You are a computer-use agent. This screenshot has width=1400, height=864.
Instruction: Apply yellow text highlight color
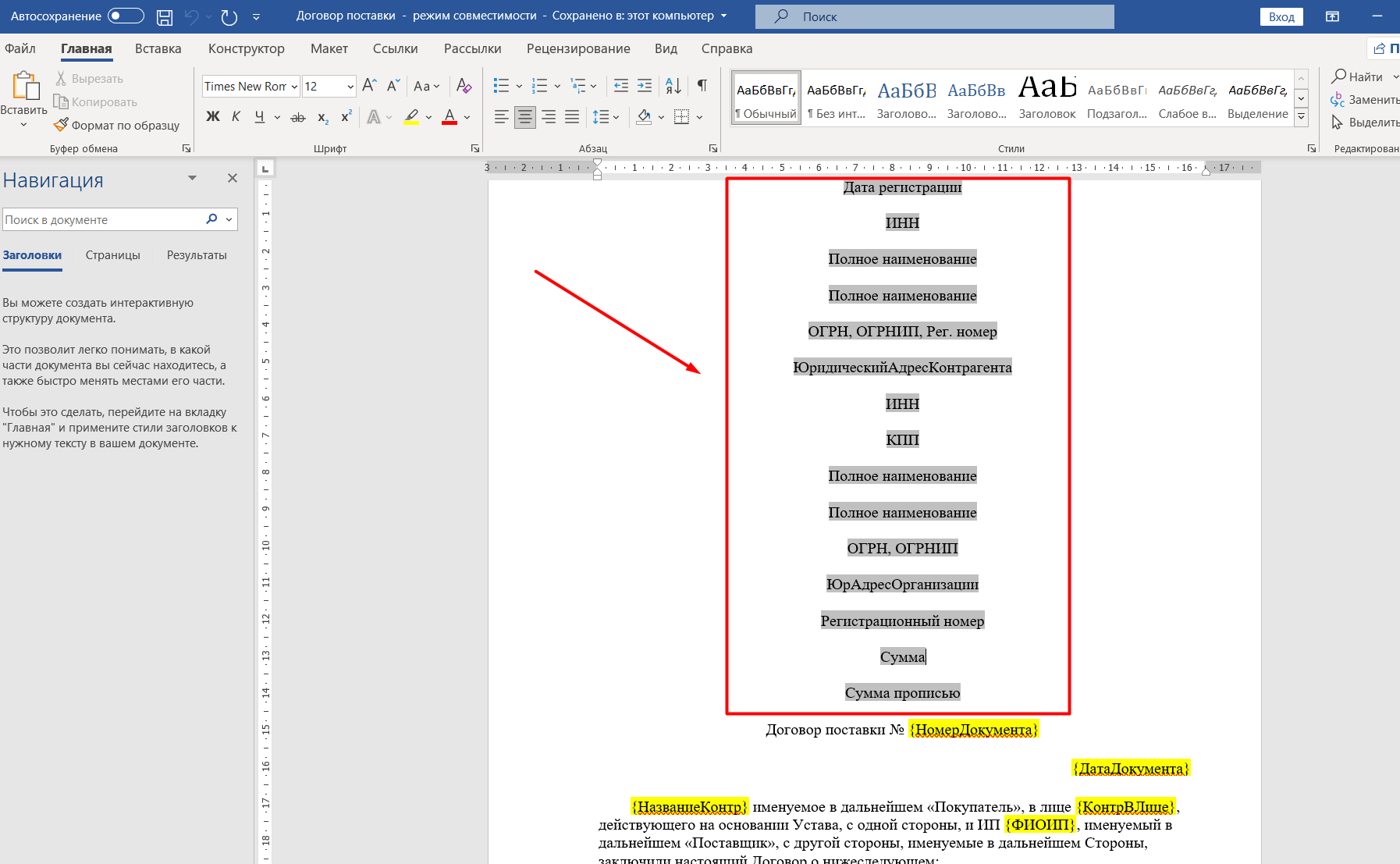[411, 117]
